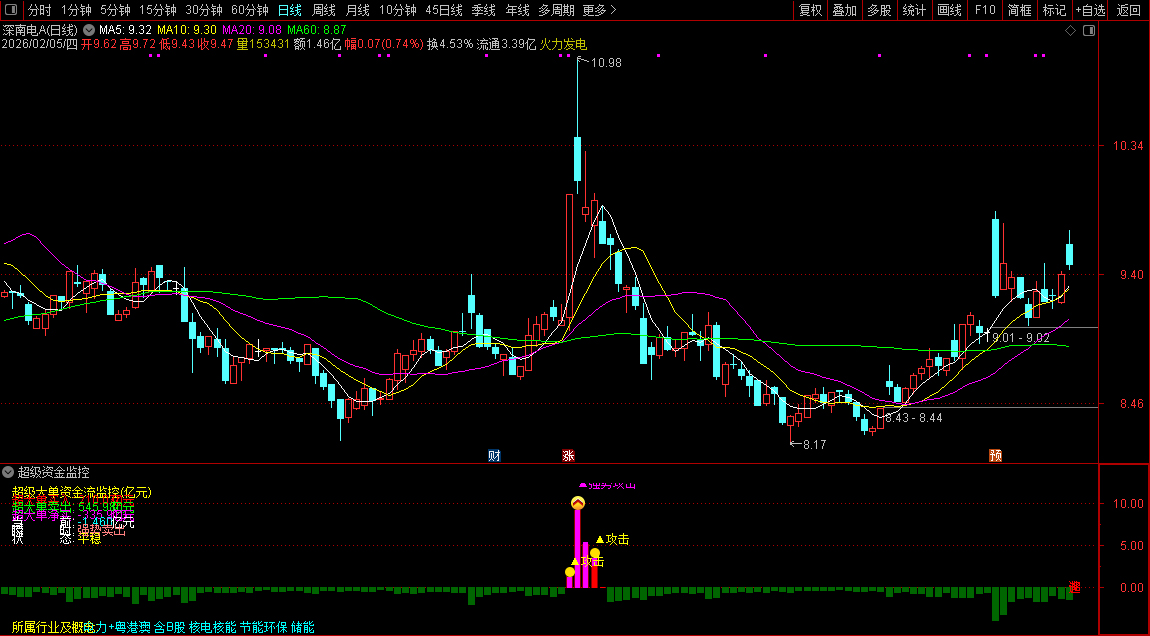The height and width of the screenshot is (636, 1150).
Task: Click the yellow circle signal atop magenta bar
Action: (577, 504)
